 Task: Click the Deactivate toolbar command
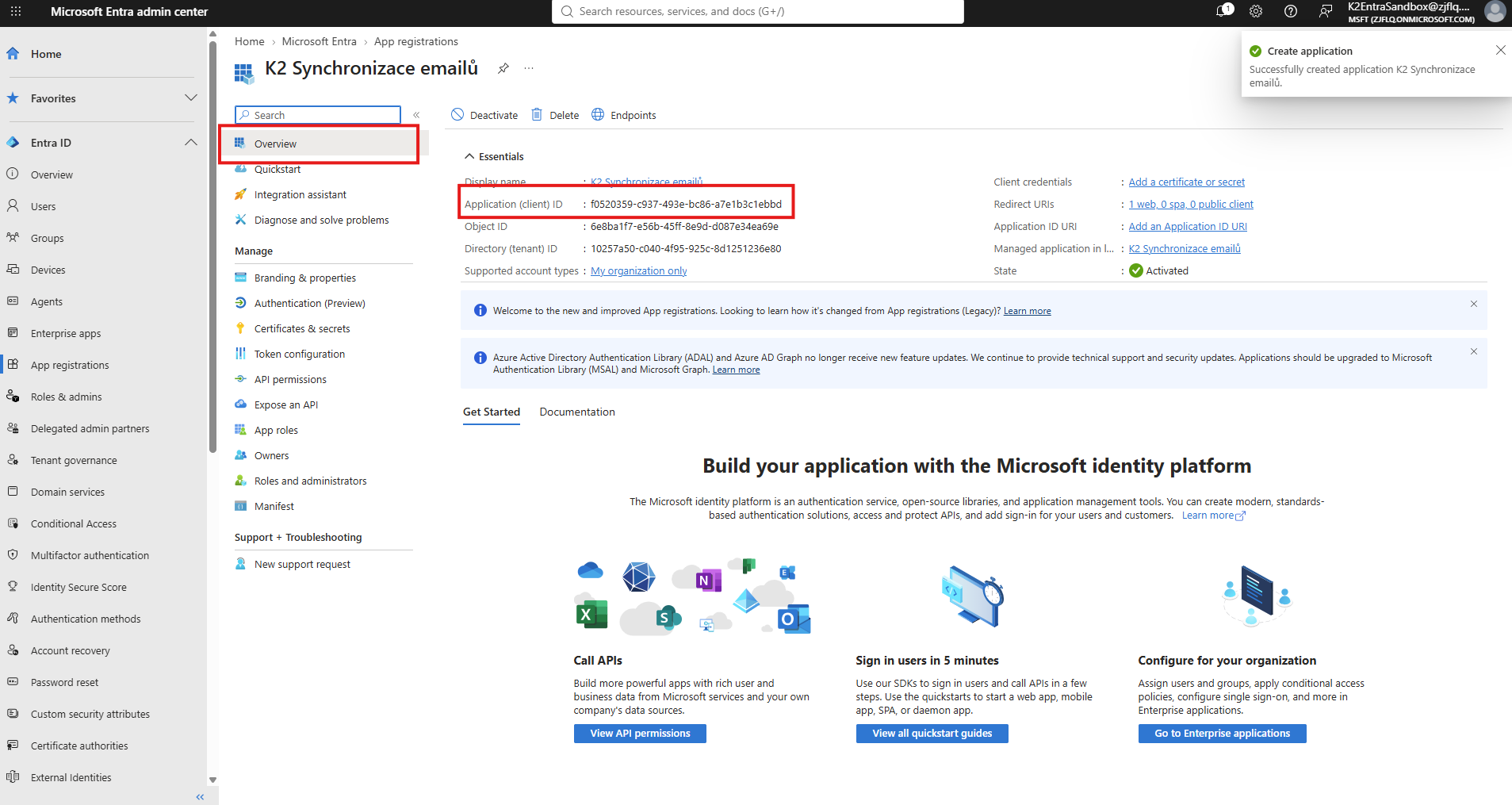(484, 115)
